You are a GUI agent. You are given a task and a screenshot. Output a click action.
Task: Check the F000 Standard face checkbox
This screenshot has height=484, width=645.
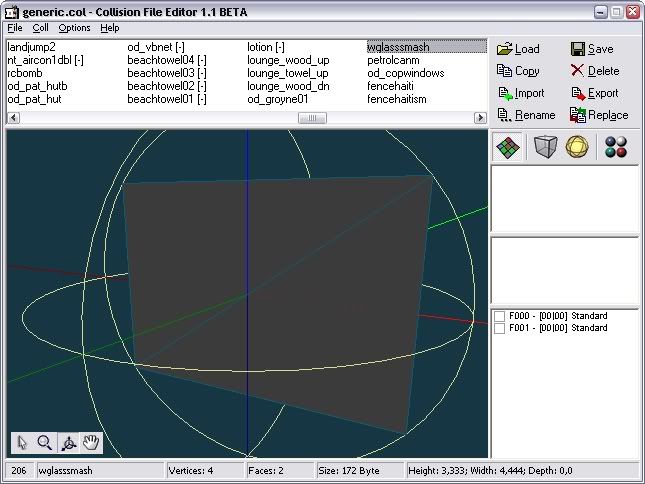[x=499, y=316]
